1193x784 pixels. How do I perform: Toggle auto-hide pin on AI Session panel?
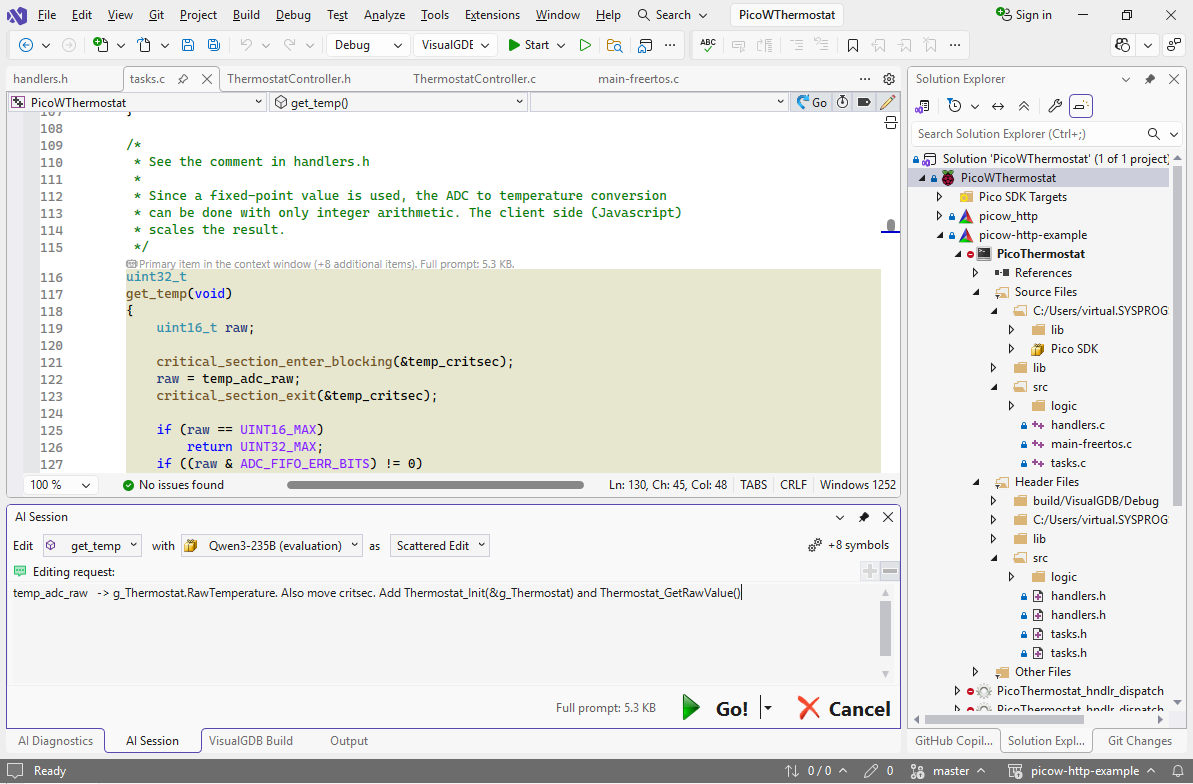coord(864,517)
